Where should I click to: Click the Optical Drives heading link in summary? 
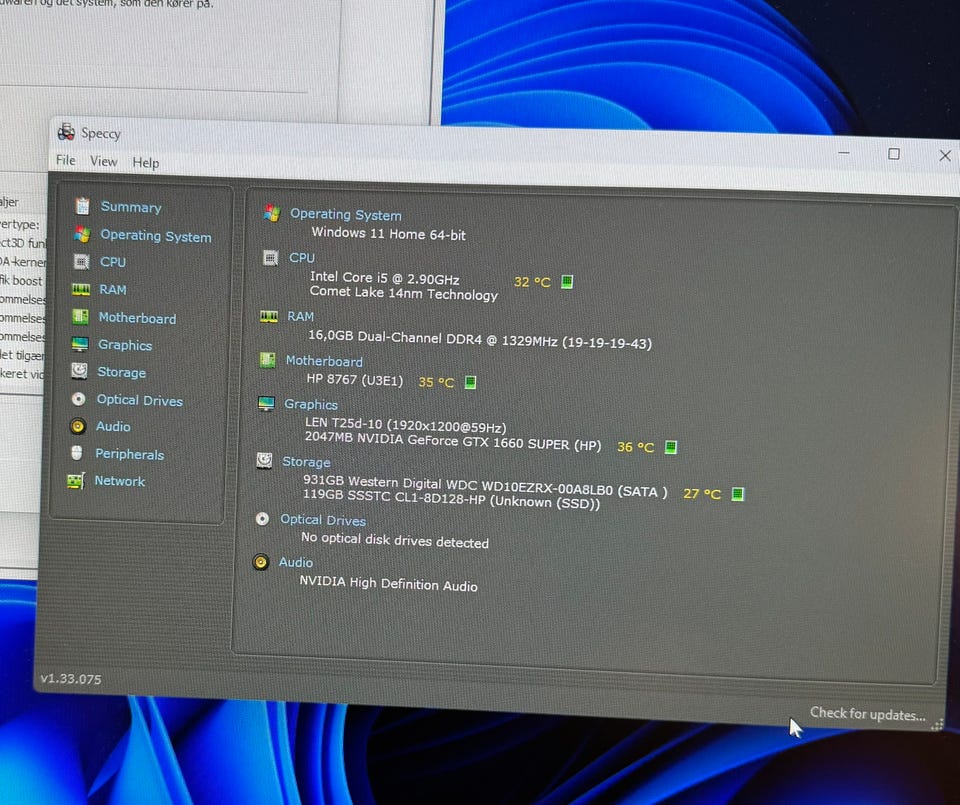point(323,520)
